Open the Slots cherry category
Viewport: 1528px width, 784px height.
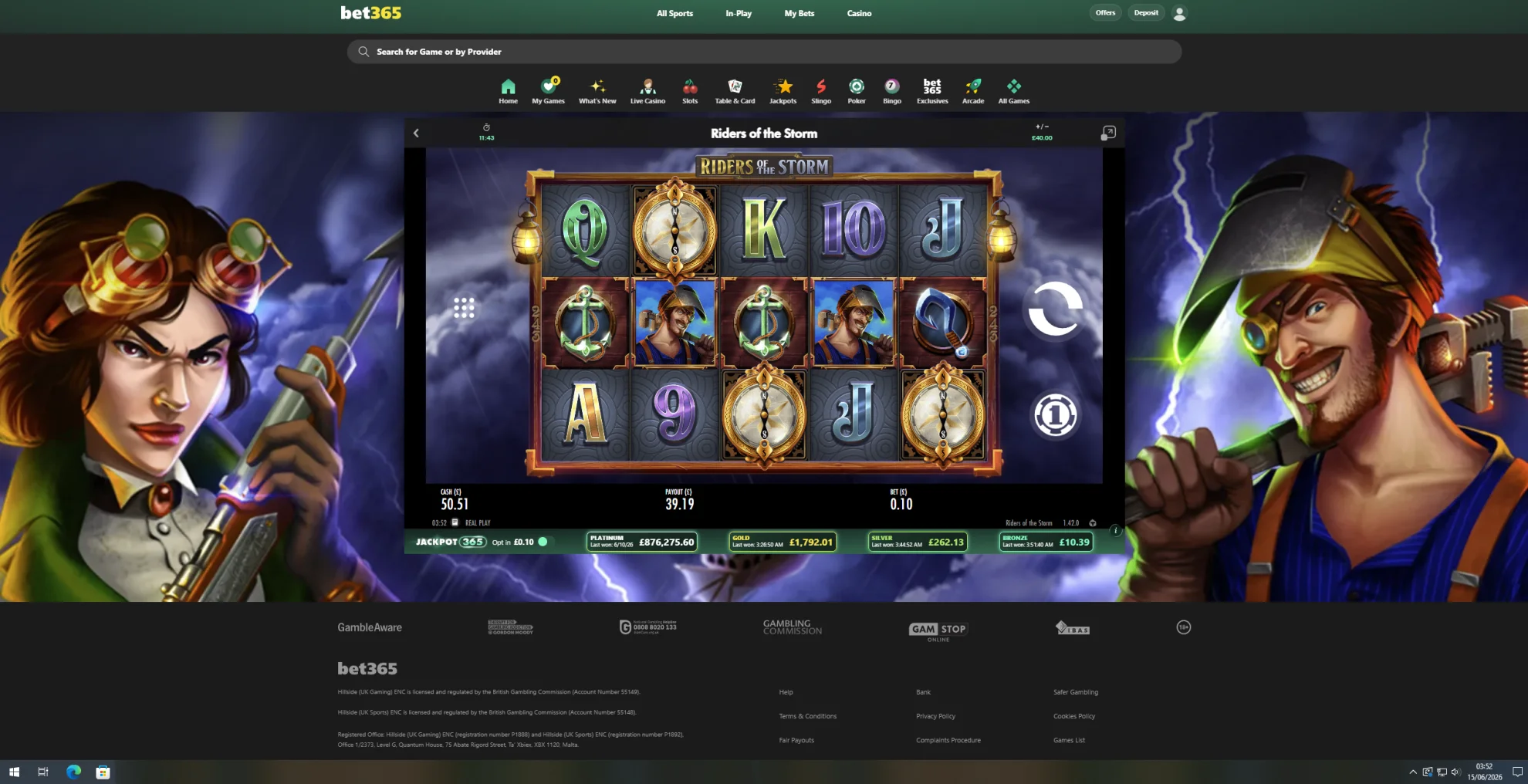click(690, 91)
